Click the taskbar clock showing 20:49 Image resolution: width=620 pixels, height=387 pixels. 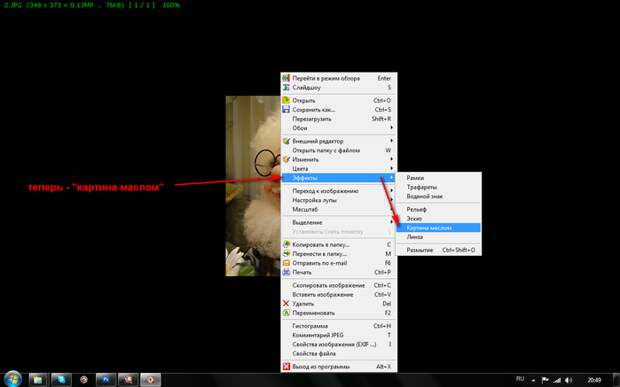[x=594, y=380]
